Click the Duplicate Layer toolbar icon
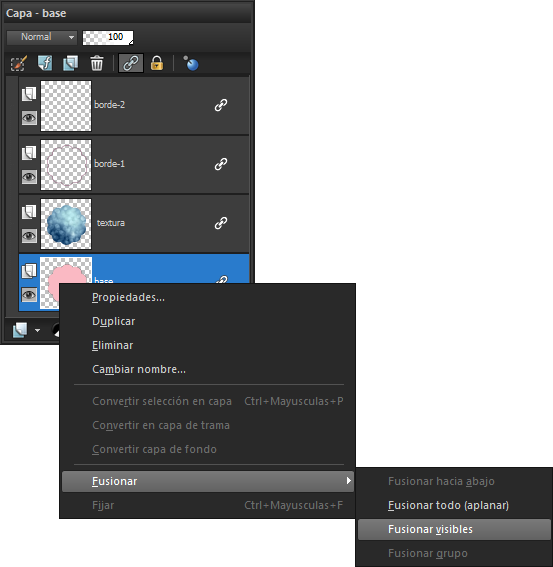This screenshot has width=553, height=567. coord(71,64)
